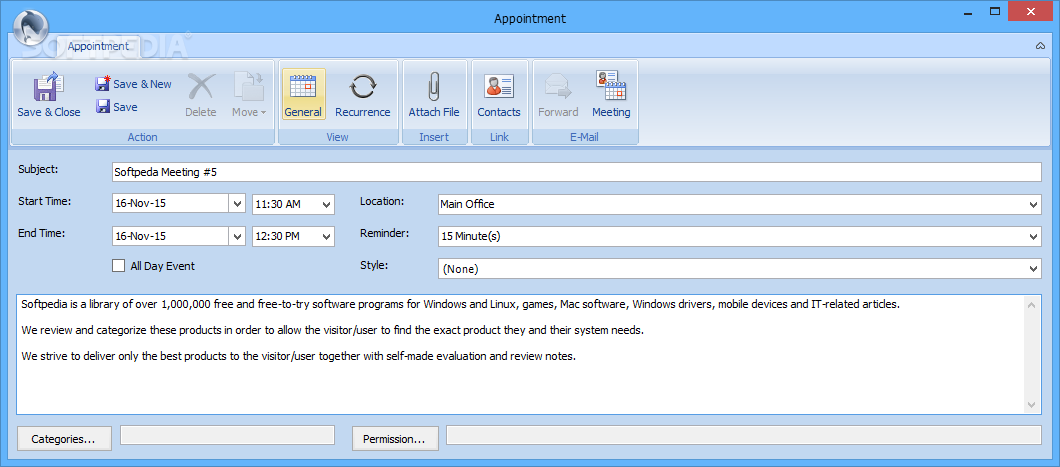Click the Start Time date field 16-Nov-15
1060x467 pixels.
coord(170,203)
